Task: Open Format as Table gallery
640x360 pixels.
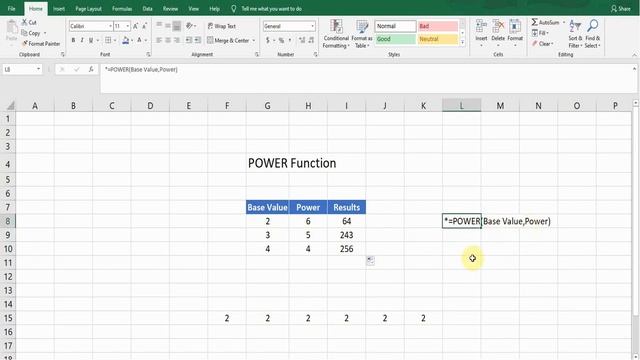Action: tap(362, 34)
